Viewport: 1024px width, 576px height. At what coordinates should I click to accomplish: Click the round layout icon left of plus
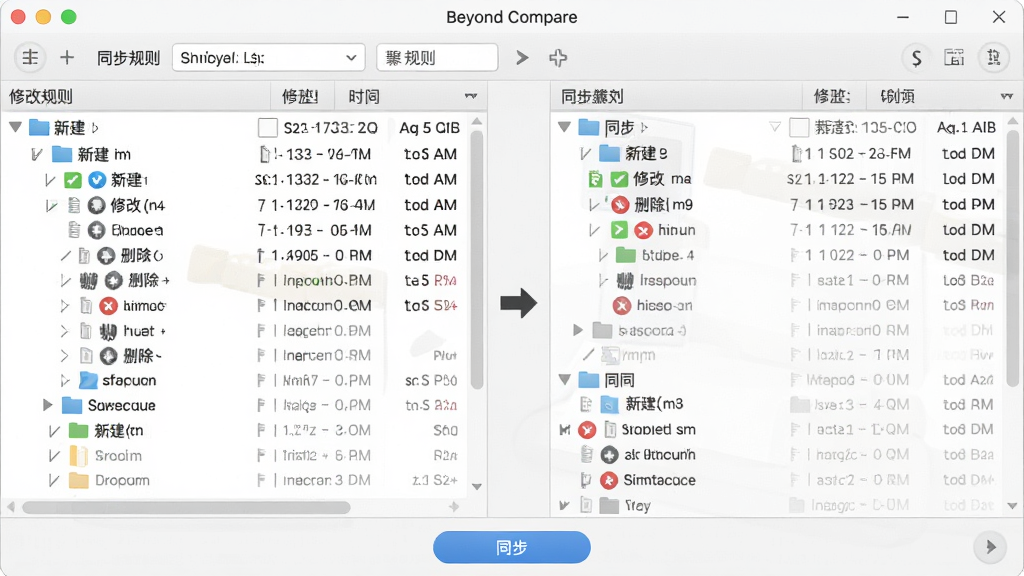coord(30,57)
